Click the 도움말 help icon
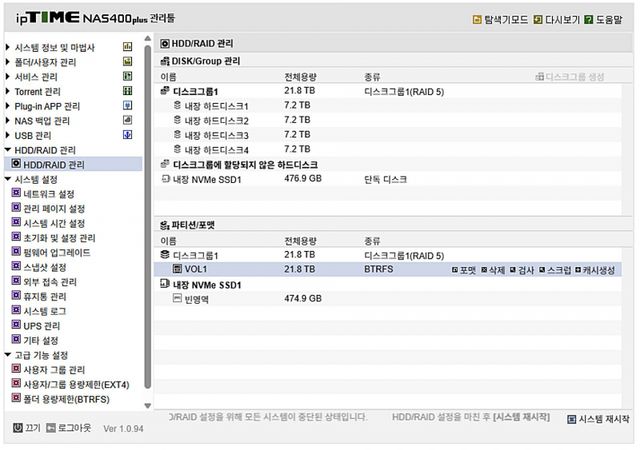 [589, 19]
